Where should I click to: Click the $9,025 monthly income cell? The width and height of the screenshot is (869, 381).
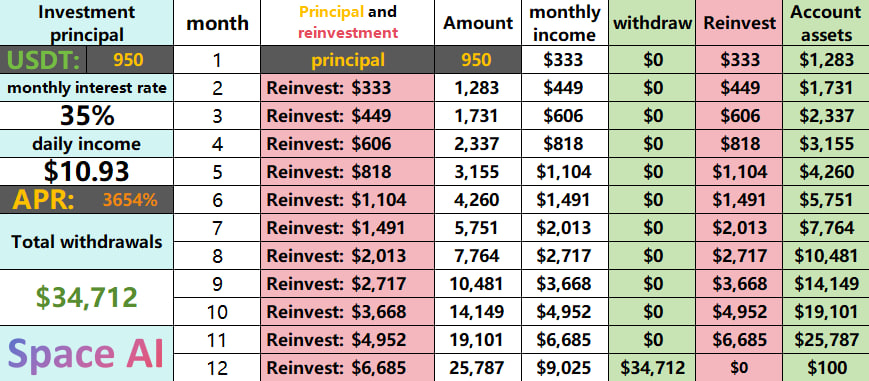tap(565, 367)
